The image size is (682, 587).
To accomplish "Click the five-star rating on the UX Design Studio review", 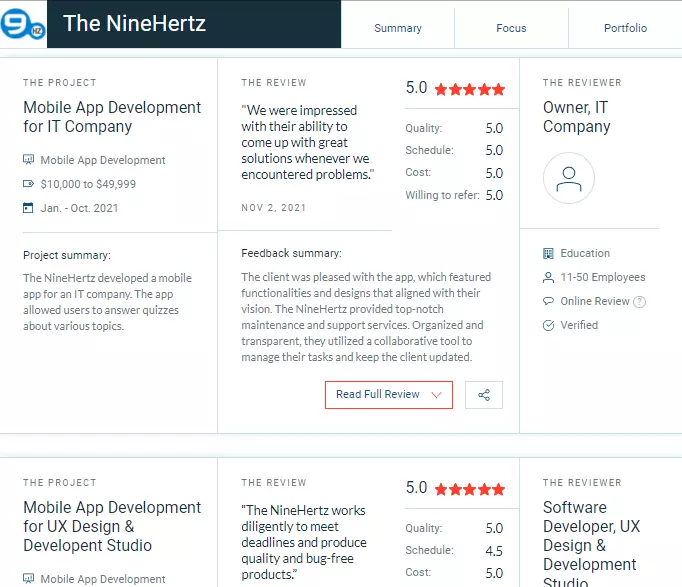I will click(470, 490).
